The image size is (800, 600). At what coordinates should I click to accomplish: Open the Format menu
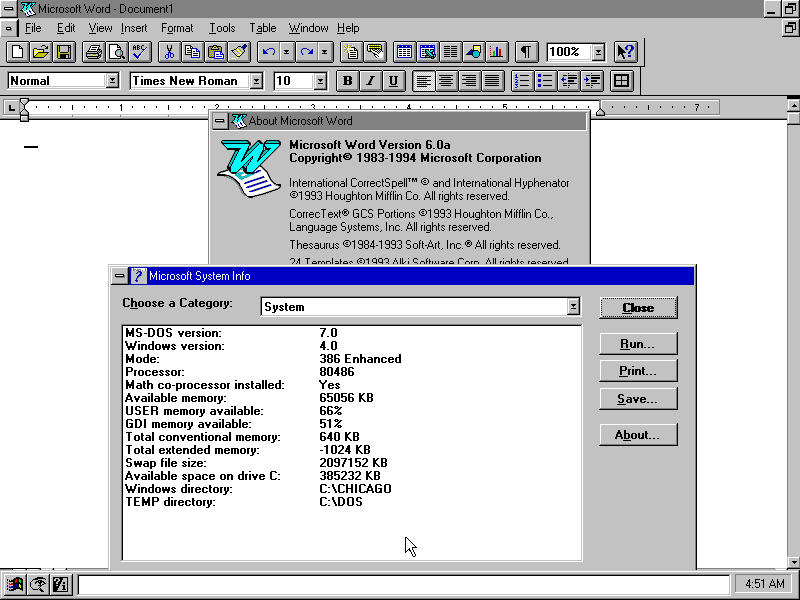[177, 28]
